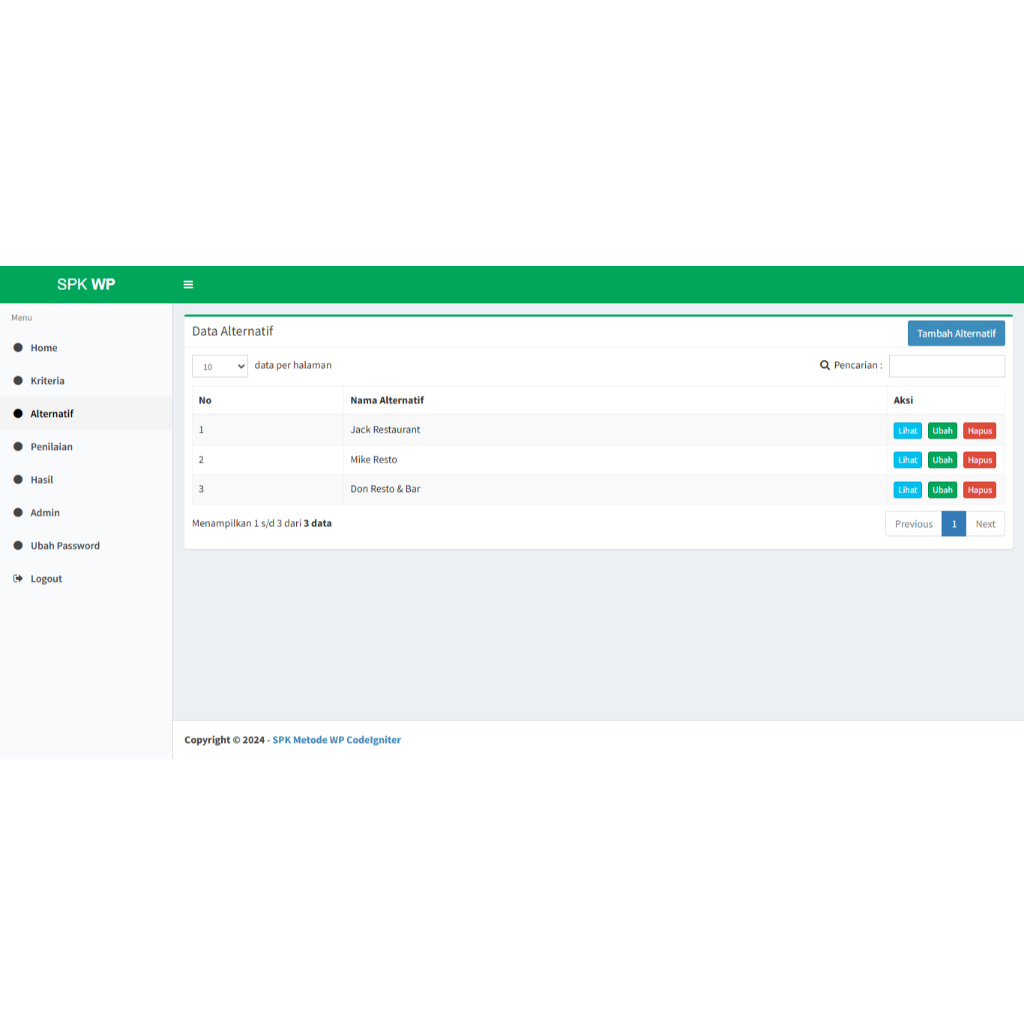Screen dimensions: 1024x1024
Task: Open Home from the sidebar menu
Action: (x=44, y=348)
